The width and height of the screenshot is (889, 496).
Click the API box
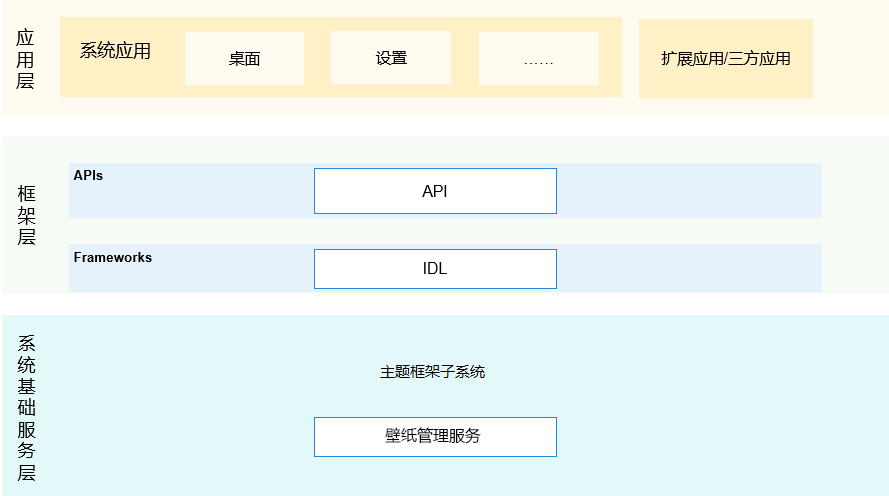(435, 191)
